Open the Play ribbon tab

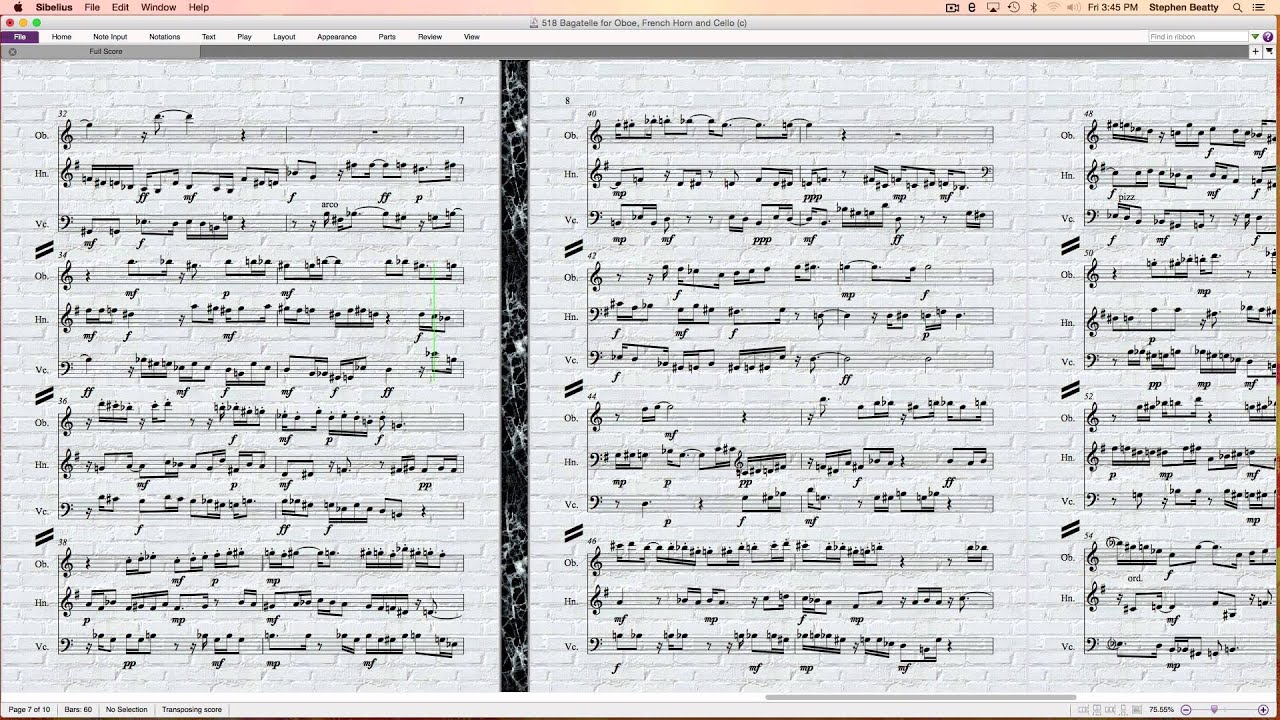(244, 37)
